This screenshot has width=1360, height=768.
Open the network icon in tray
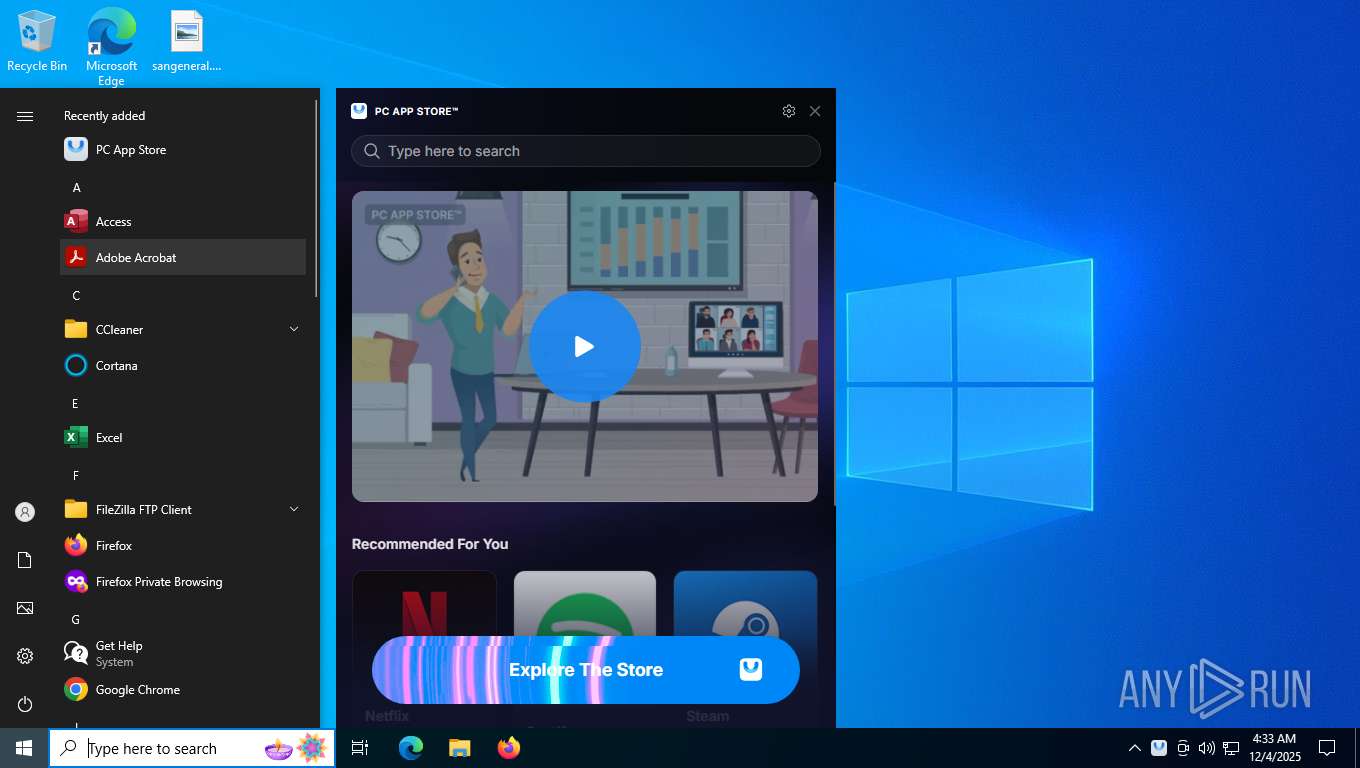[x=1231, y=748]
